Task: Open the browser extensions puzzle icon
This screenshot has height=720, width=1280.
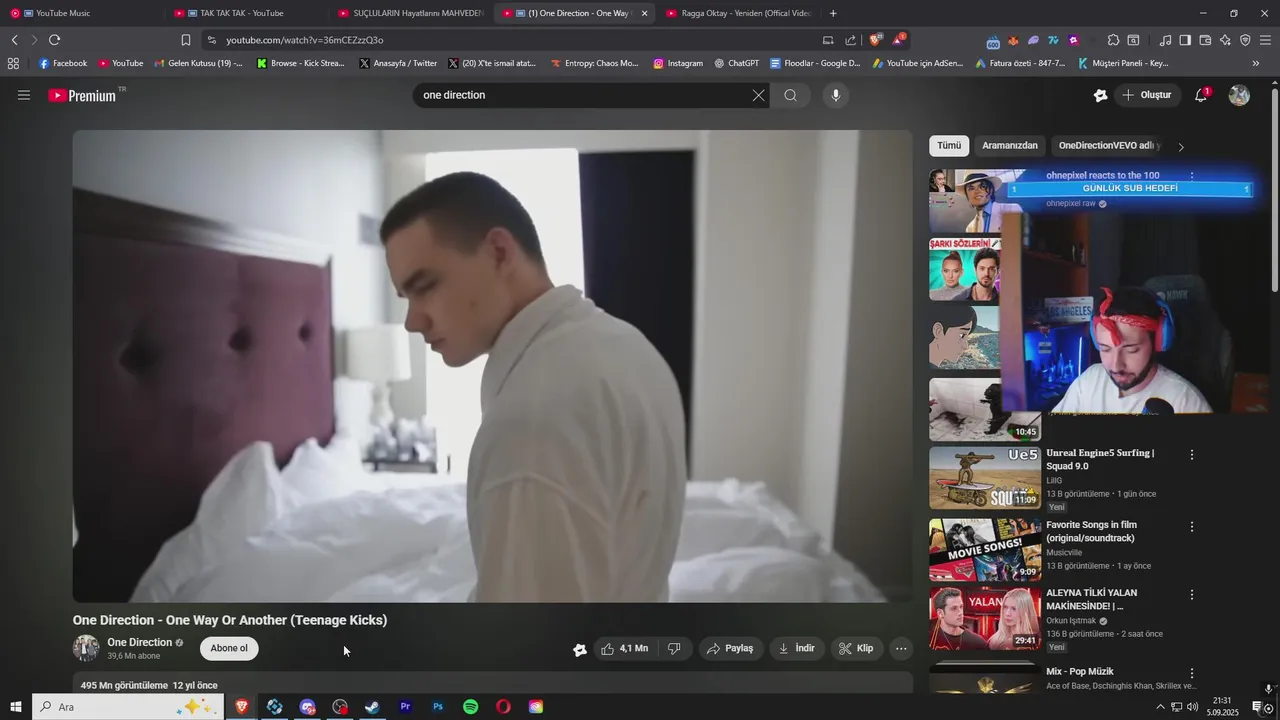Action: (x=1113, y=40)
